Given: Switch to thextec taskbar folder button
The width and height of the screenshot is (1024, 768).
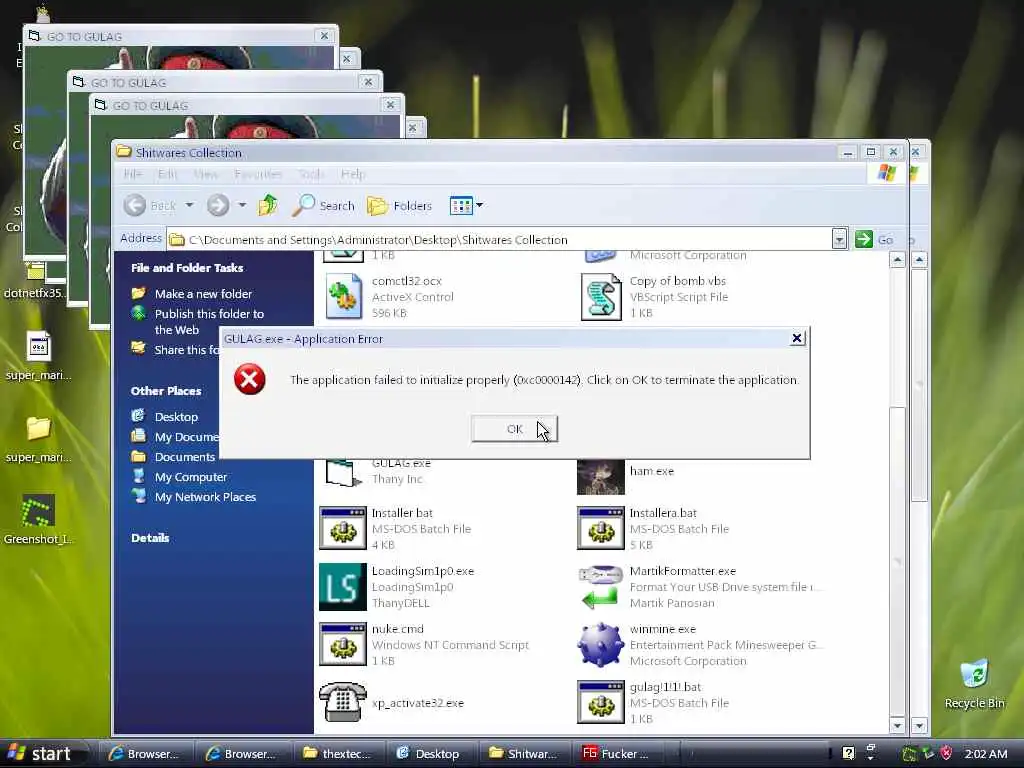Looking at the screenshot, I should pyautogui.click(x=338, y=754).
